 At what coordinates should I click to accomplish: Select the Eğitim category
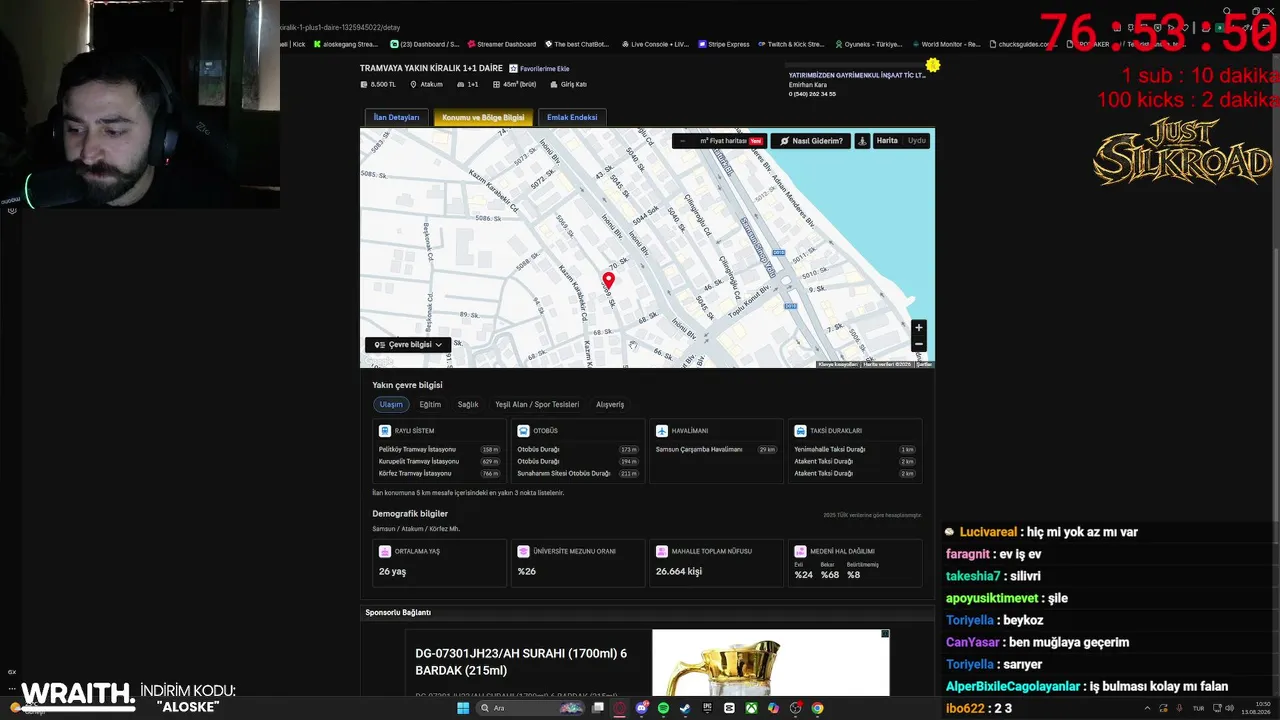(430, 405)
